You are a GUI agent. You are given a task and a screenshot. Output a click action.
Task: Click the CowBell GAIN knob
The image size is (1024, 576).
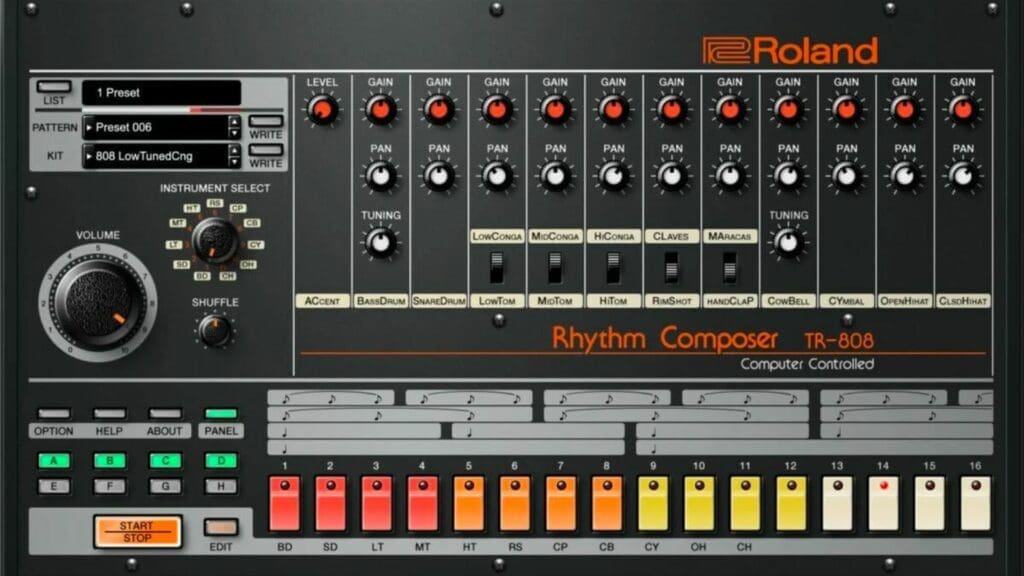tap(788, 110)
